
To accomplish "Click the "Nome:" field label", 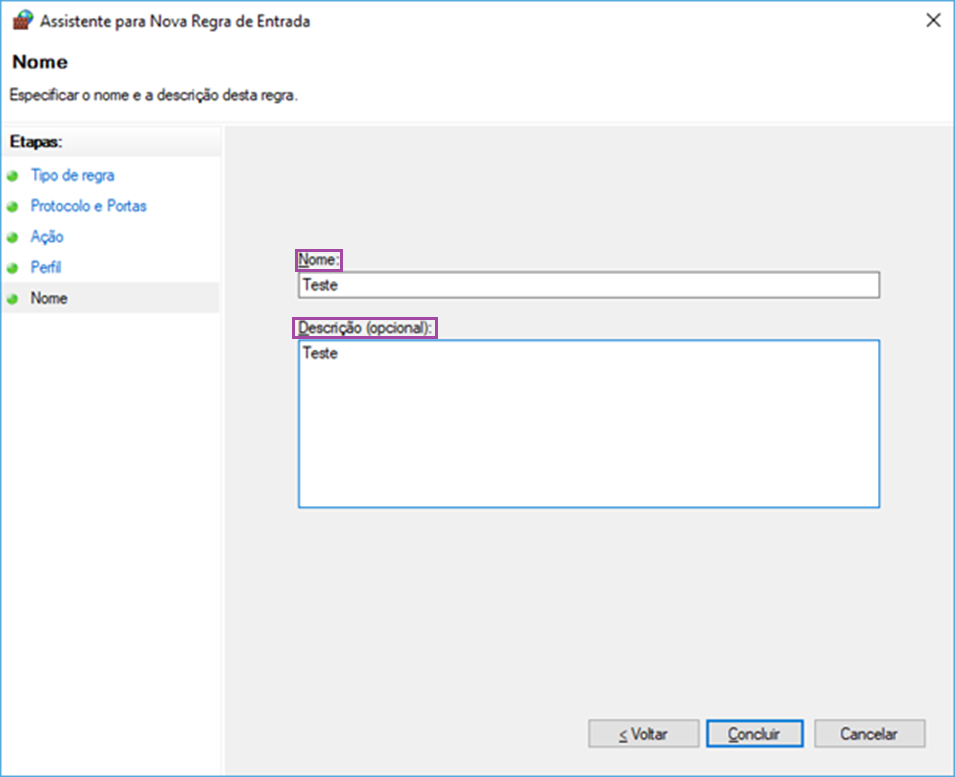I will (x=320, y=260).
